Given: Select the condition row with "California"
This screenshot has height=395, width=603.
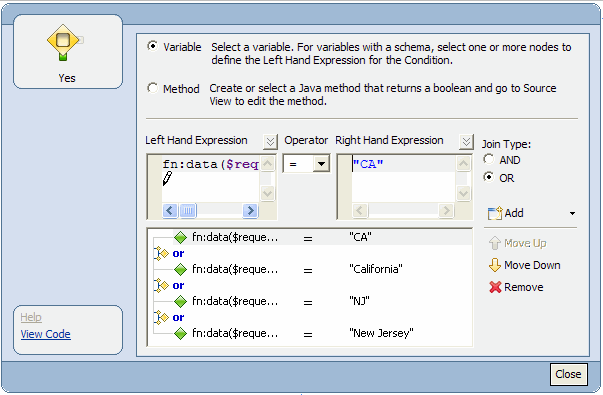Looking at the screenshot, I should [x=322, y=269].
